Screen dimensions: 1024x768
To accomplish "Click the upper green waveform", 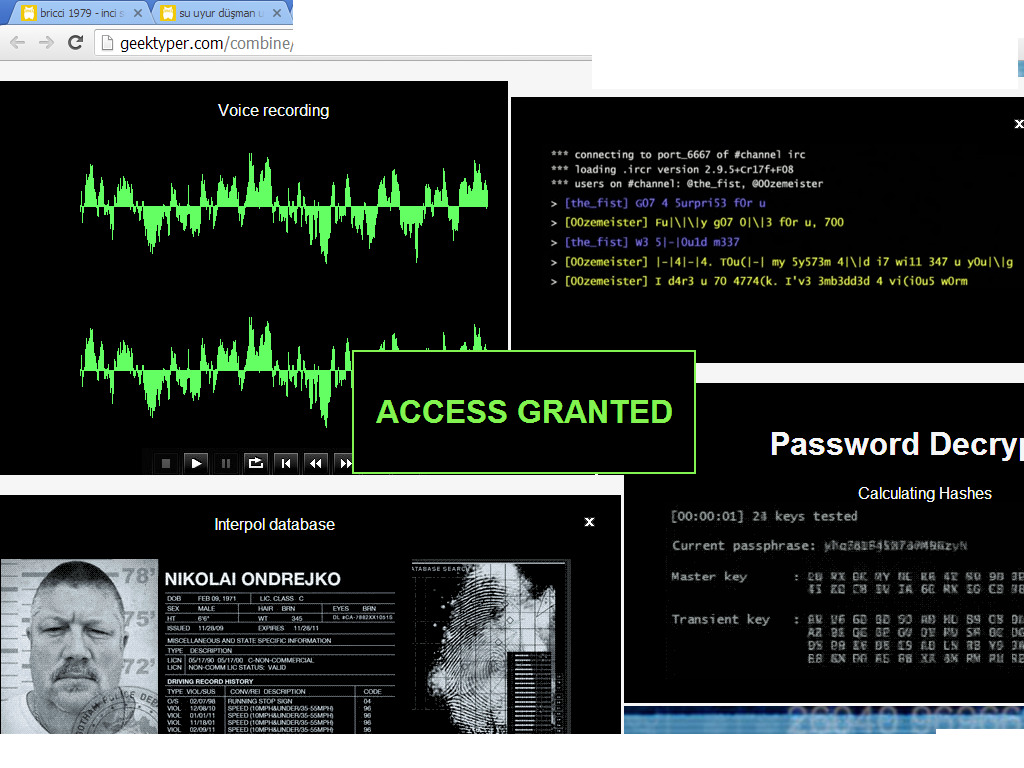I will tap(284, 206).
